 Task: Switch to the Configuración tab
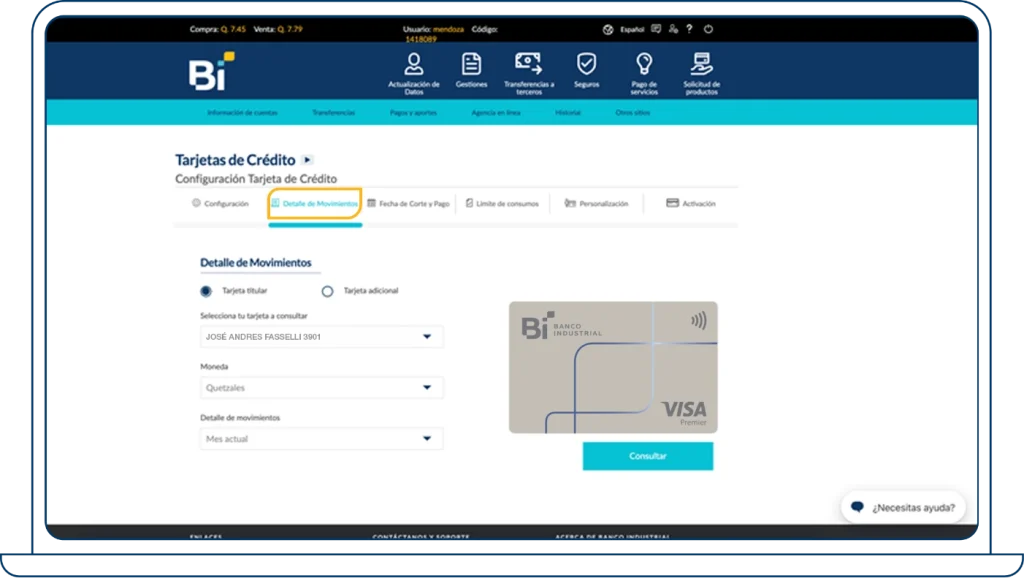tap(220, 204)
